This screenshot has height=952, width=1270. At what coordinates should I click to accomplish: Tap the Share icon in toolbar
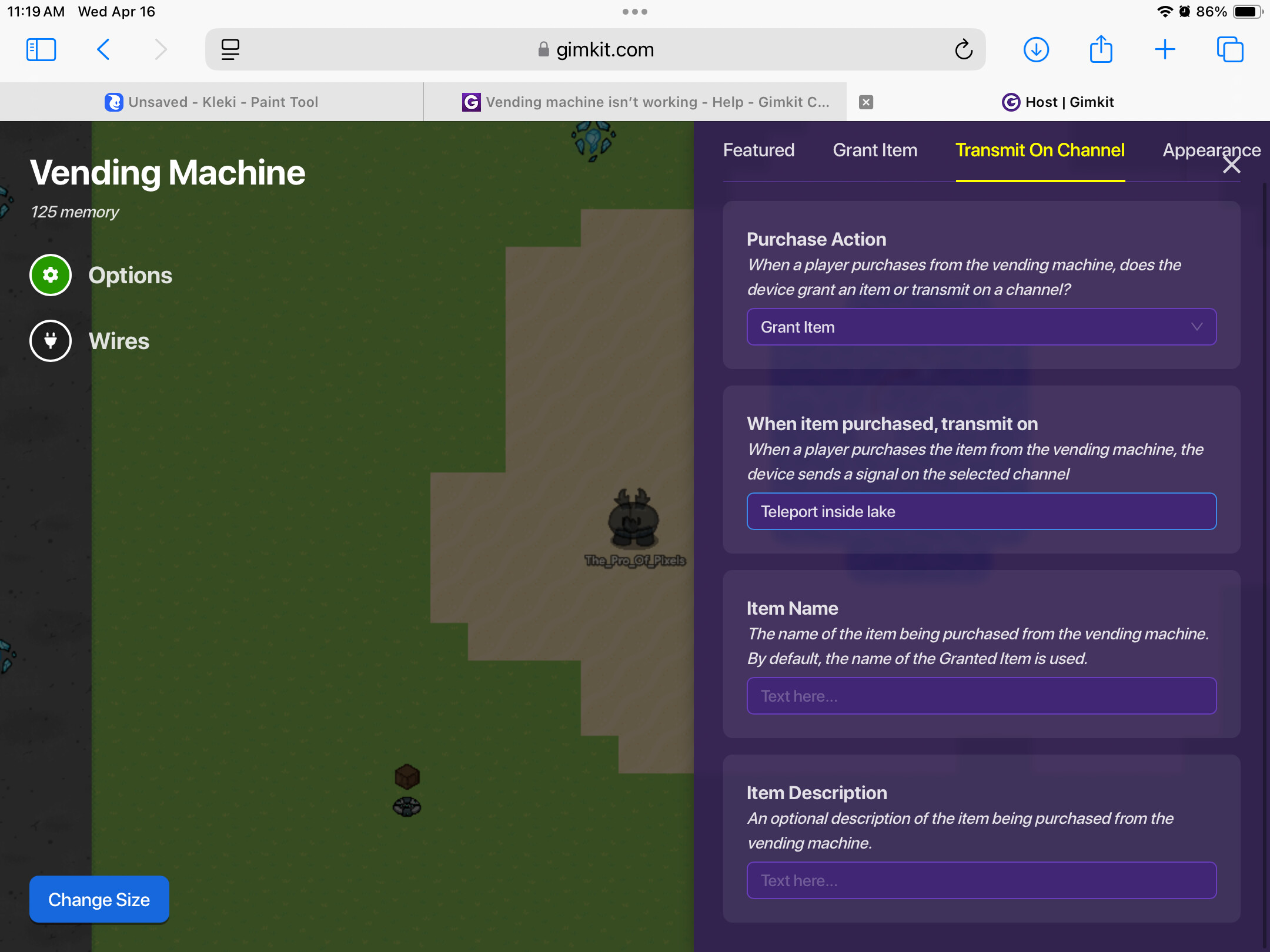click(x=1101, y=50)
